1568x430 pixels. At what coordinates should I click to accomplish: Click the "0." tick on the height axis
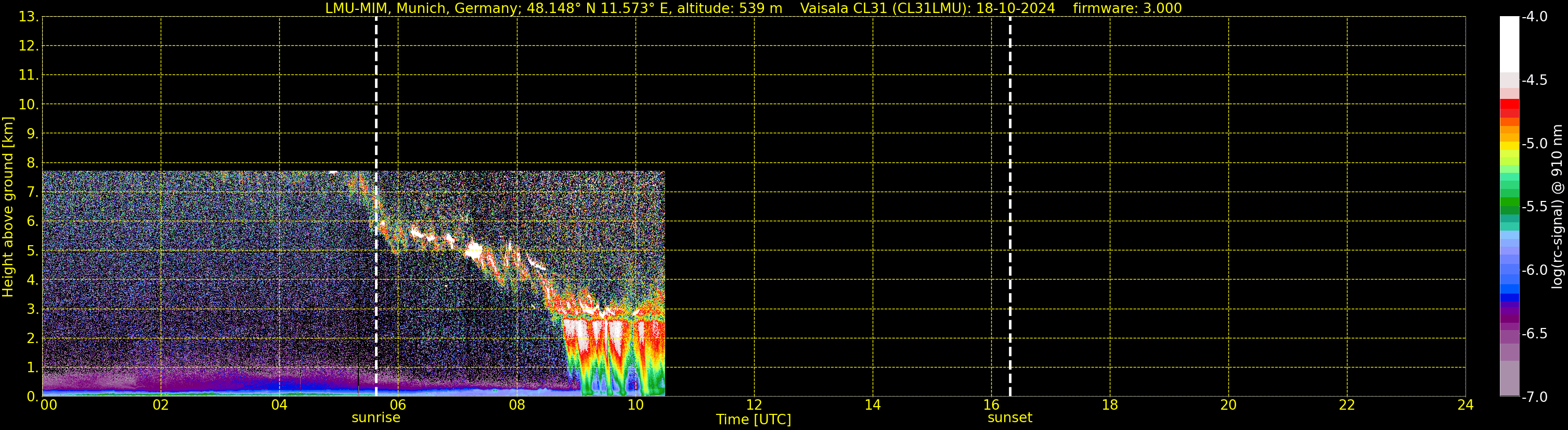[32, 397]
